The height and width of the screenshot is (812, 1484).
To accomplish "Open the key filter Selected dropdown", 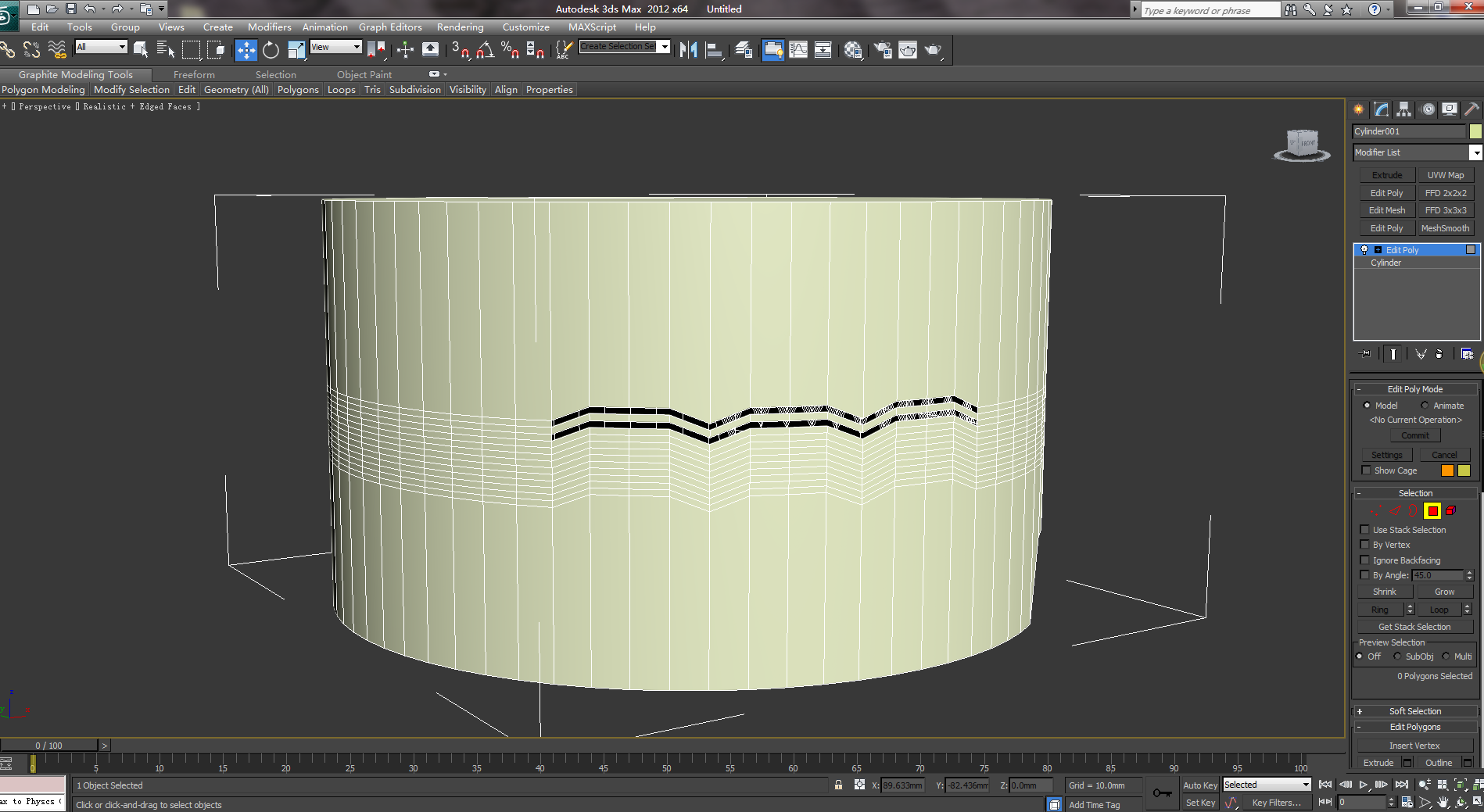I will (x=1267, y=785).
